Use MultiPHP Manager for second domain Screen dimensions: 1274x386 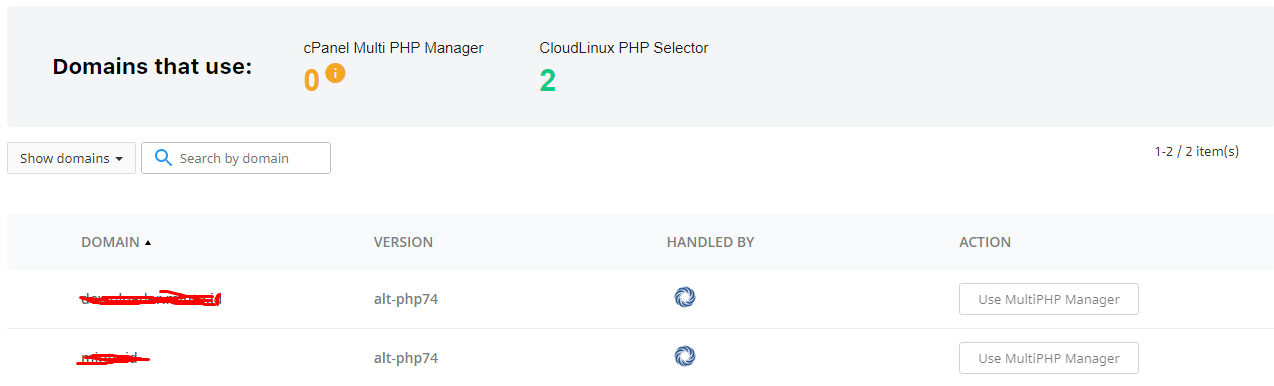[1048, 358]
